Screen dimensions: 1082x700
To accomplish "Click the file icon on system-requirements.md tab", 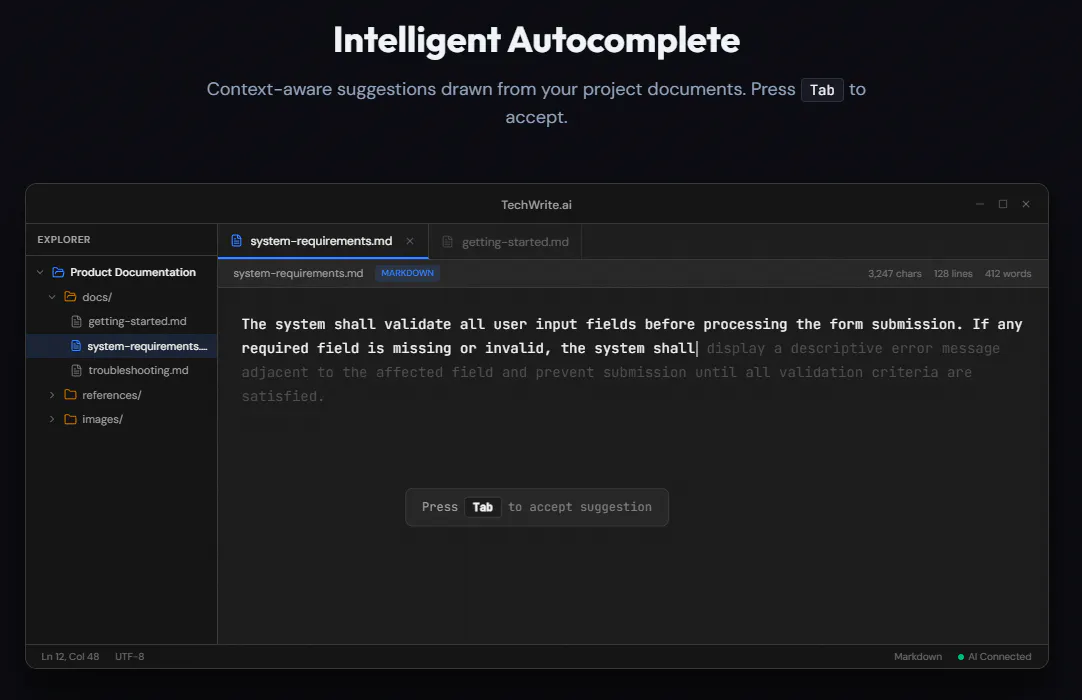I will coord(237,241).
